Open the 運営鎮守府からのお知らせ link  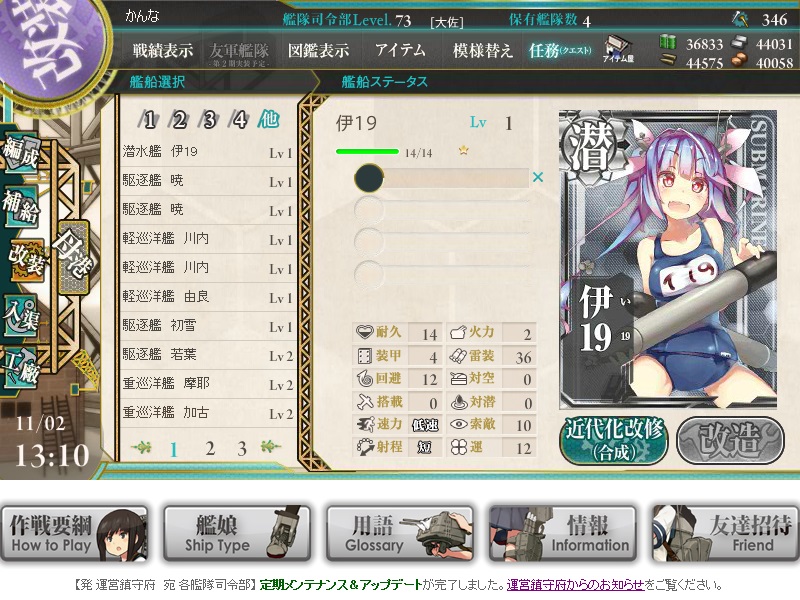click(x=575, y=585)
